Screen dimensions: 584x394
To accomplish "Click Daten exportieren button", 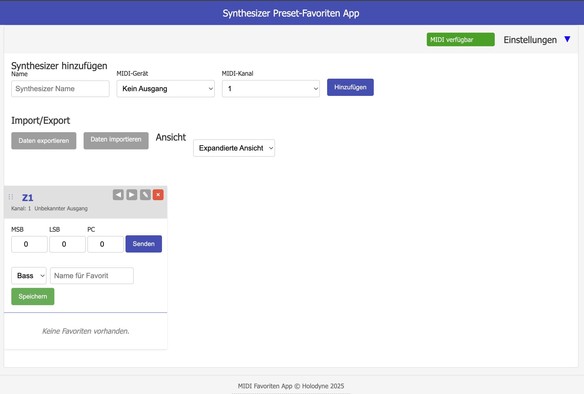I will 44,140.
